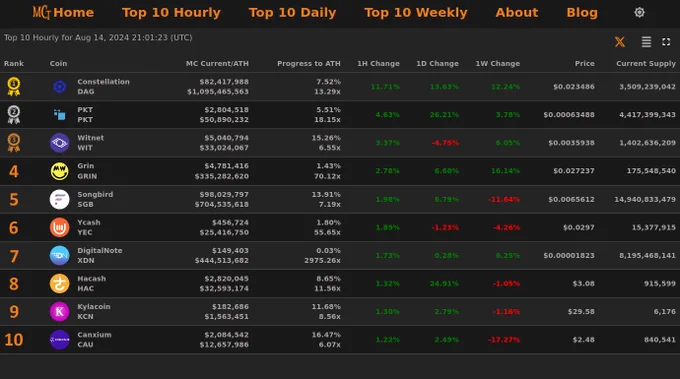Click Witnet 1D change -4.75%
The height and width of the screenshot is (379, 680).
click(445, 143)
